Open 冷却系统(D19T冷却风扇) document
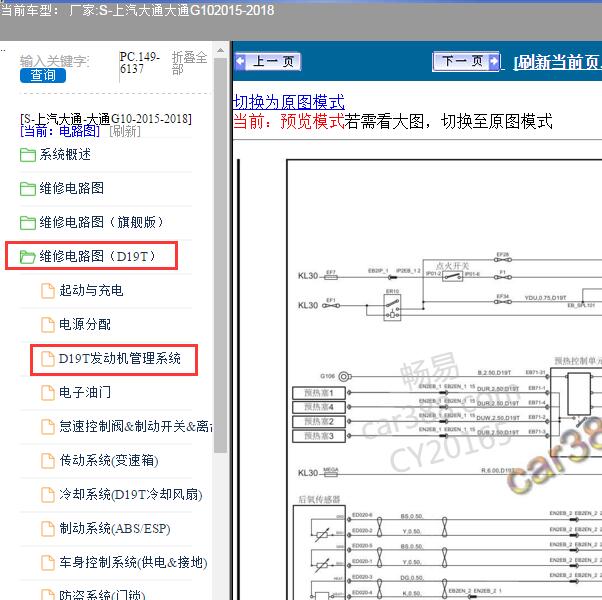This screenshot has width=602, height=600. click(x=131, y=494)
